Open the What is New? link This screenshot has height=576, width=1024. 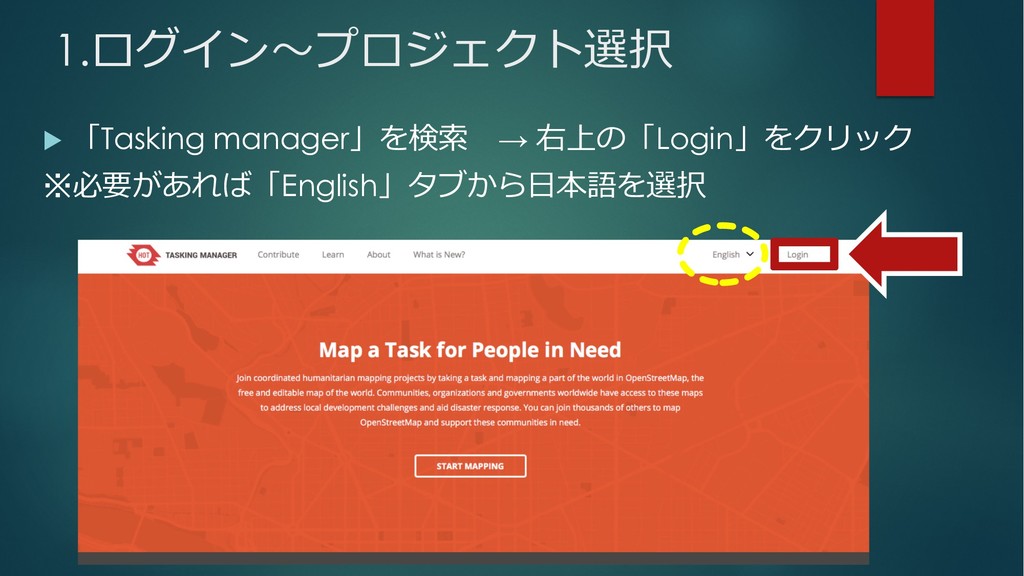(x=439, y=255)
